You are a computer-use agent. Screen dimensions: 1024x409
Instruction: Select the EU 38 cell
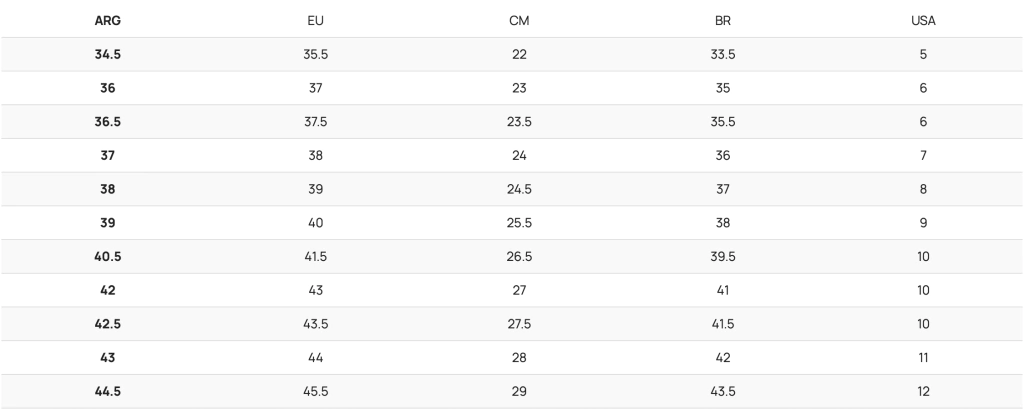315,155
